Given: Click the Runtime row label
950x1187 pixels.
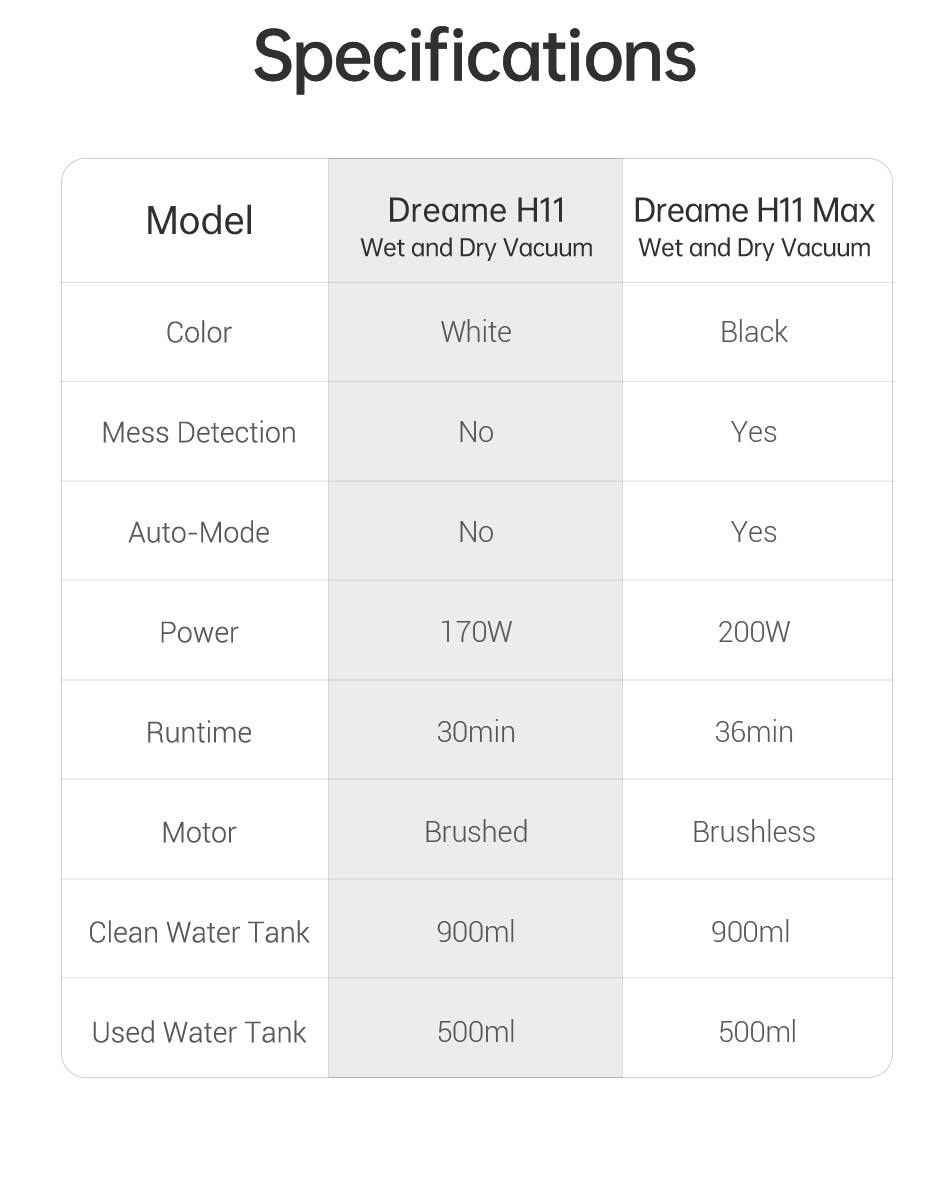Looking at the screenshot, I should click(x=199, y=732).
